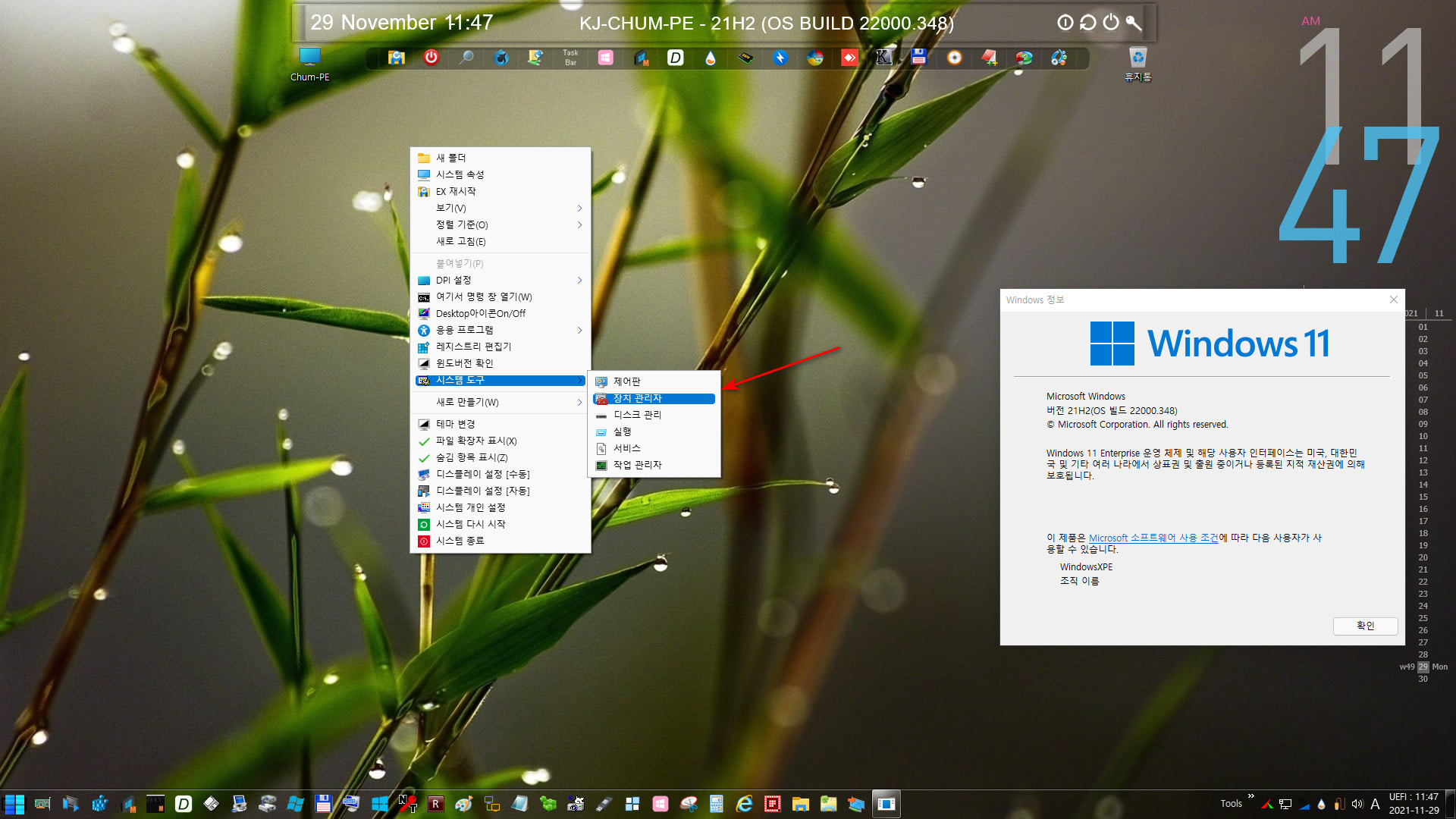Select EX 재시작 in context menu

(500, 191)
